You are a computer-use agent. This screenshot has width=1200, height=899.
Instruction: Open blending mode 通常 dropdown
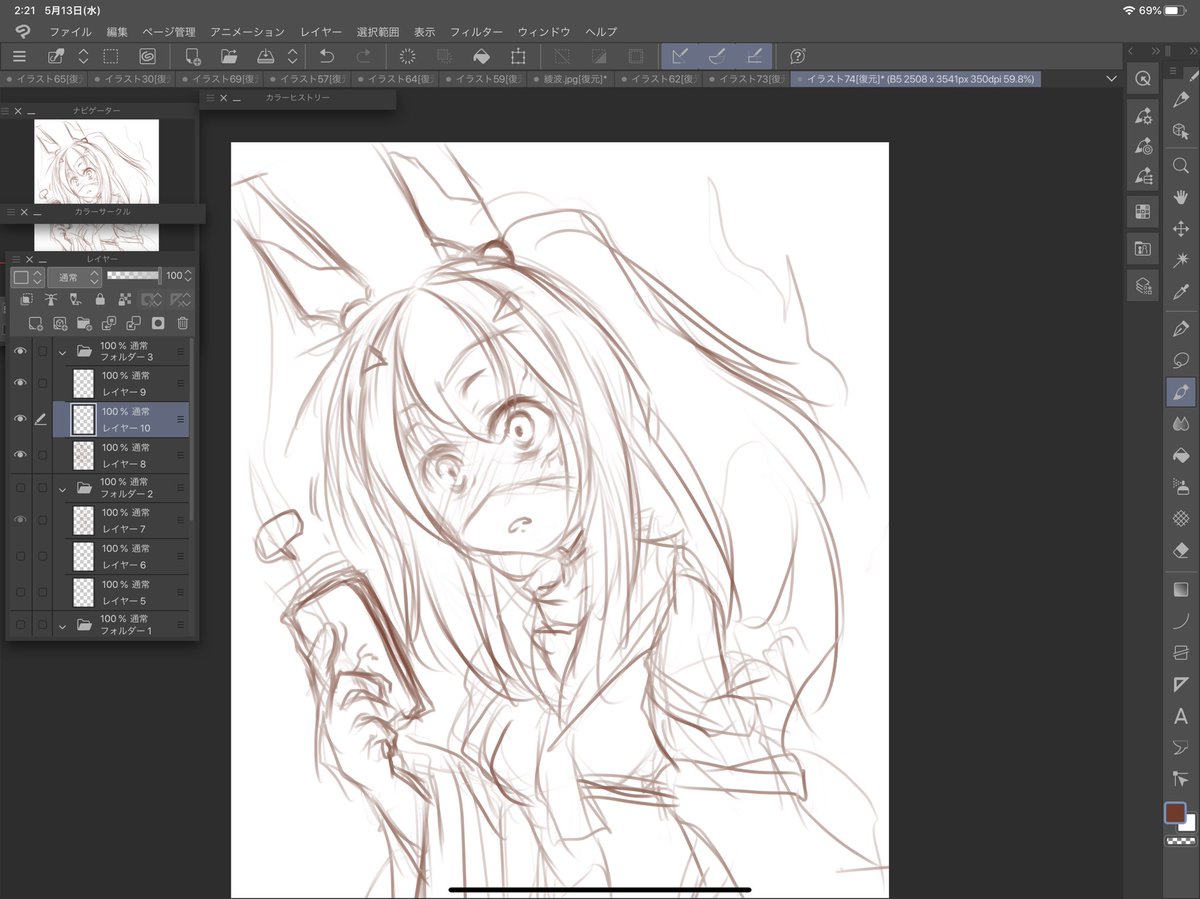click(x=73, y=276)
